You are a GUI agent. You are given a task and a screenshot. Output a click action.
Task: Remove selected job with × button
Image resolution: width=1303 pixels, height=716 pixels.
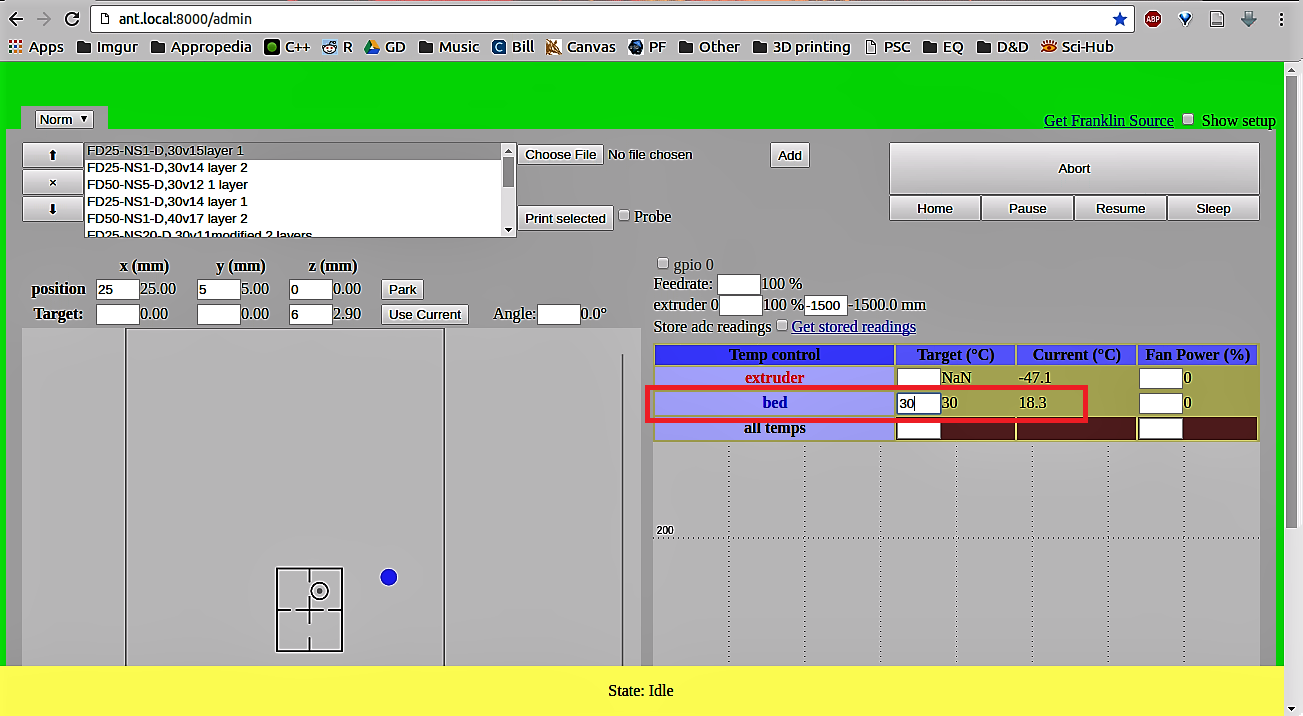tap(53, 182)
